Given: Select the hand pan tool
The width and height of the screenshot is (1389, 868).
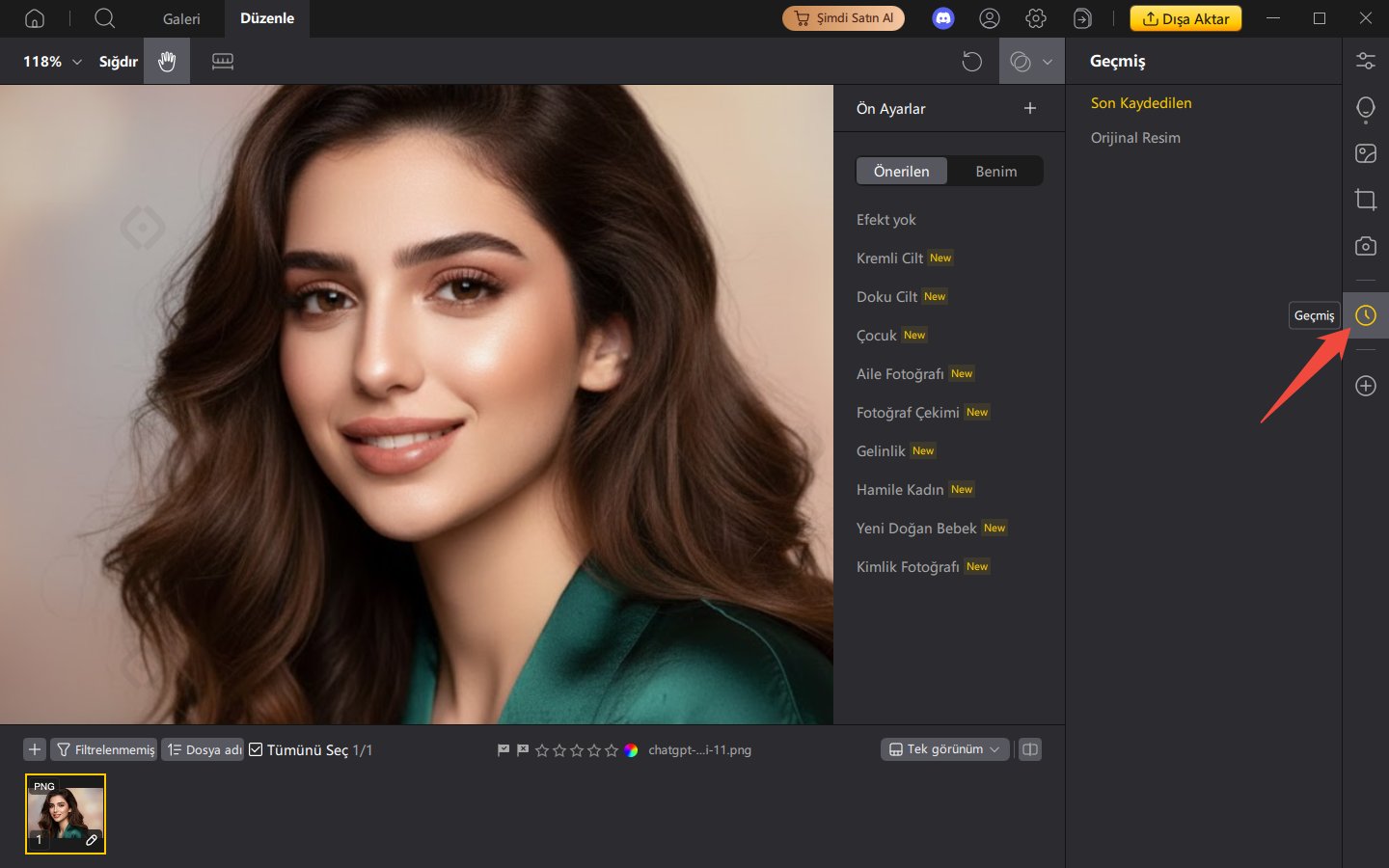Looking at the screenshot, I should tap(167, 62).
